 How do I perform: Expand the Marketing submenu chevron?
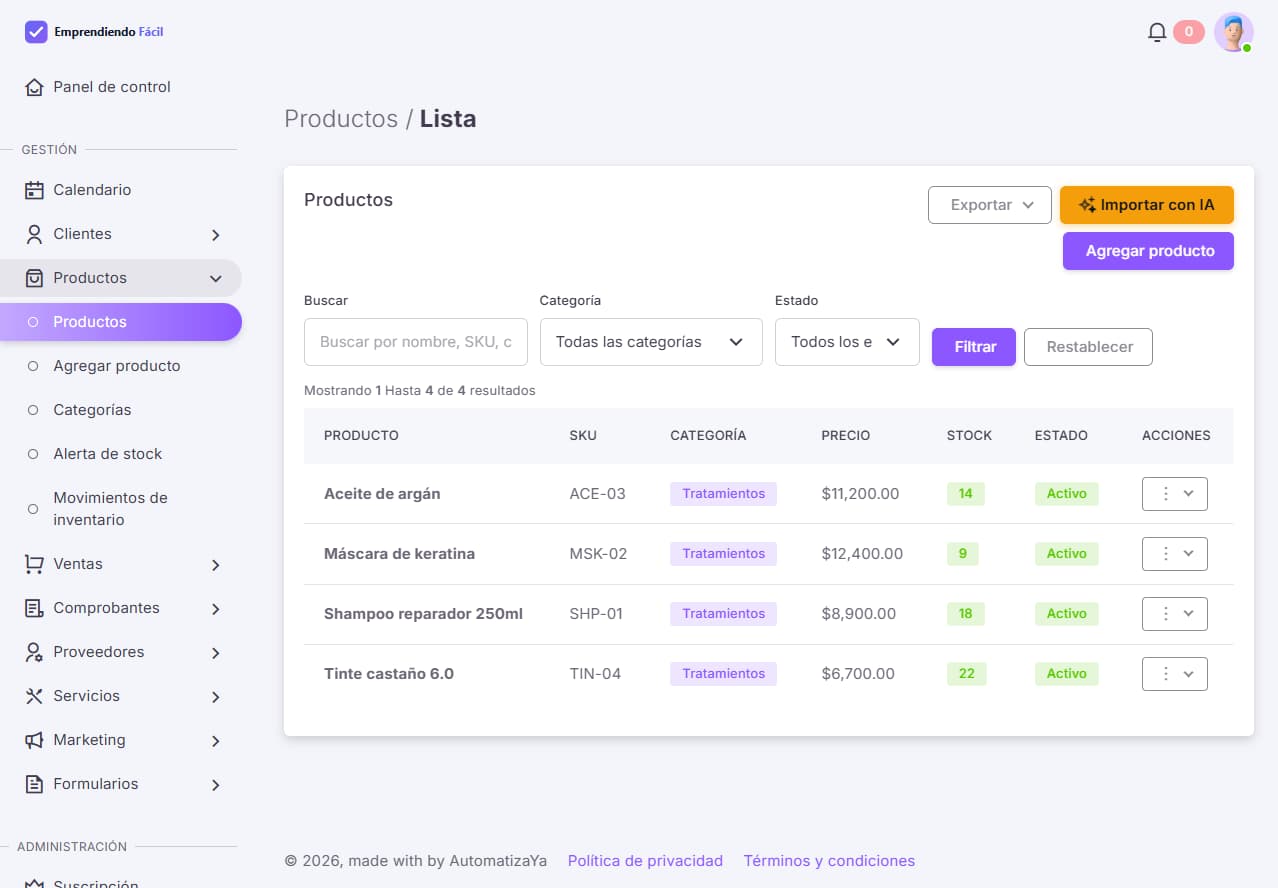pos(216,741)
